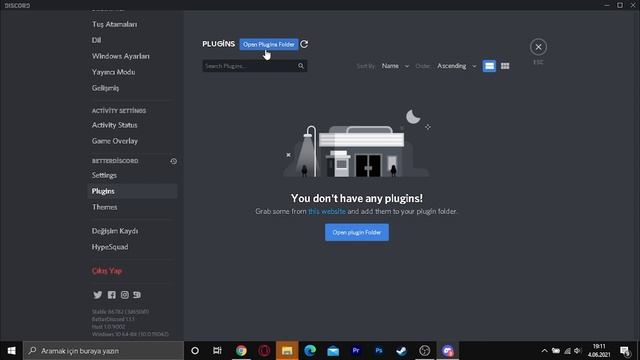Click the Open plugin Folder button below message
640x360 pixels.
[x=357, y=232]
